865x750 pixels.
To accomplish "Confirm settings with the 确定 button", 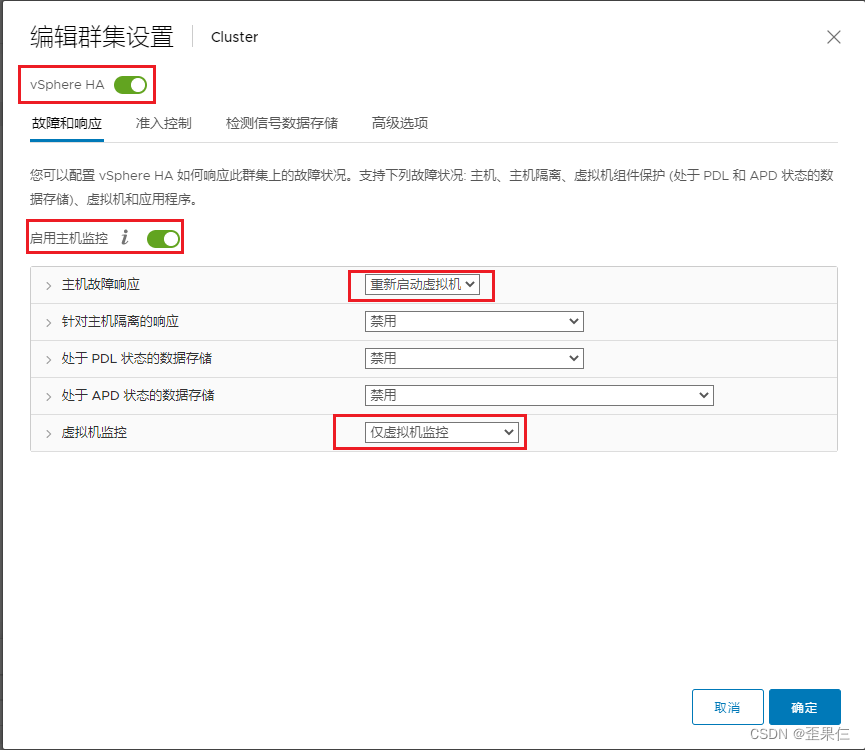I will [804, 707].
